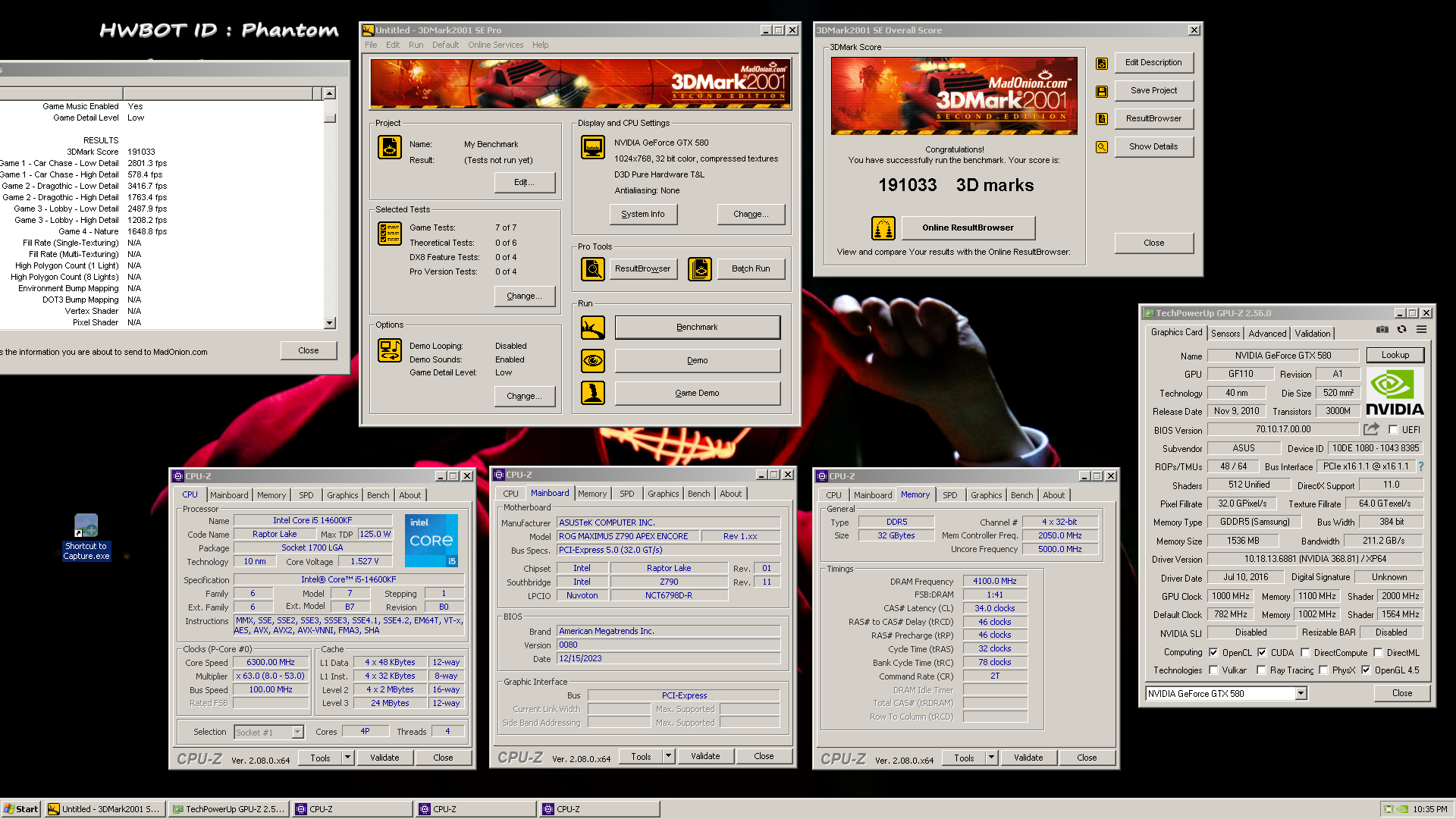Click the Show Details magnifier icon

[x=1102, y=147]
